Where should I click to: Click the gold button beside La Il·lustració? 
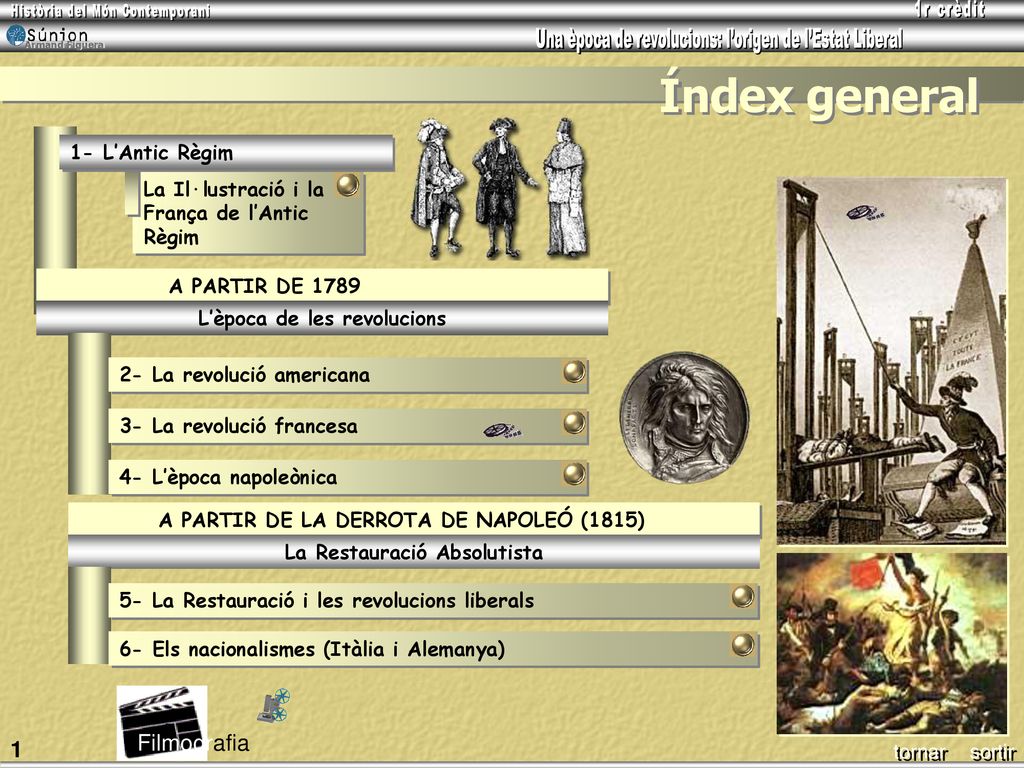(347, 185)
